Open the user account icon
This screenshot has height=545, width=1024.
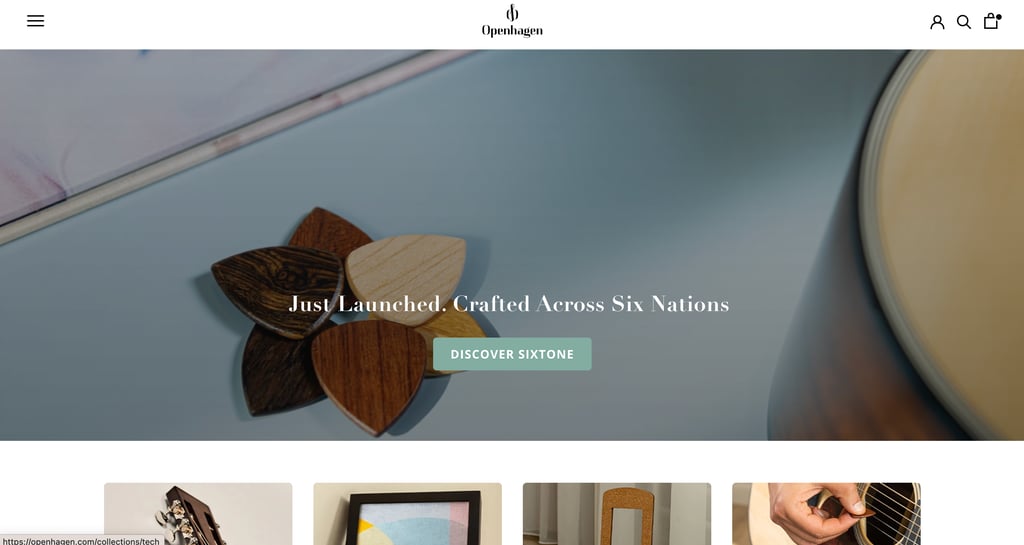pyautogui.click(x=937, y=22)
